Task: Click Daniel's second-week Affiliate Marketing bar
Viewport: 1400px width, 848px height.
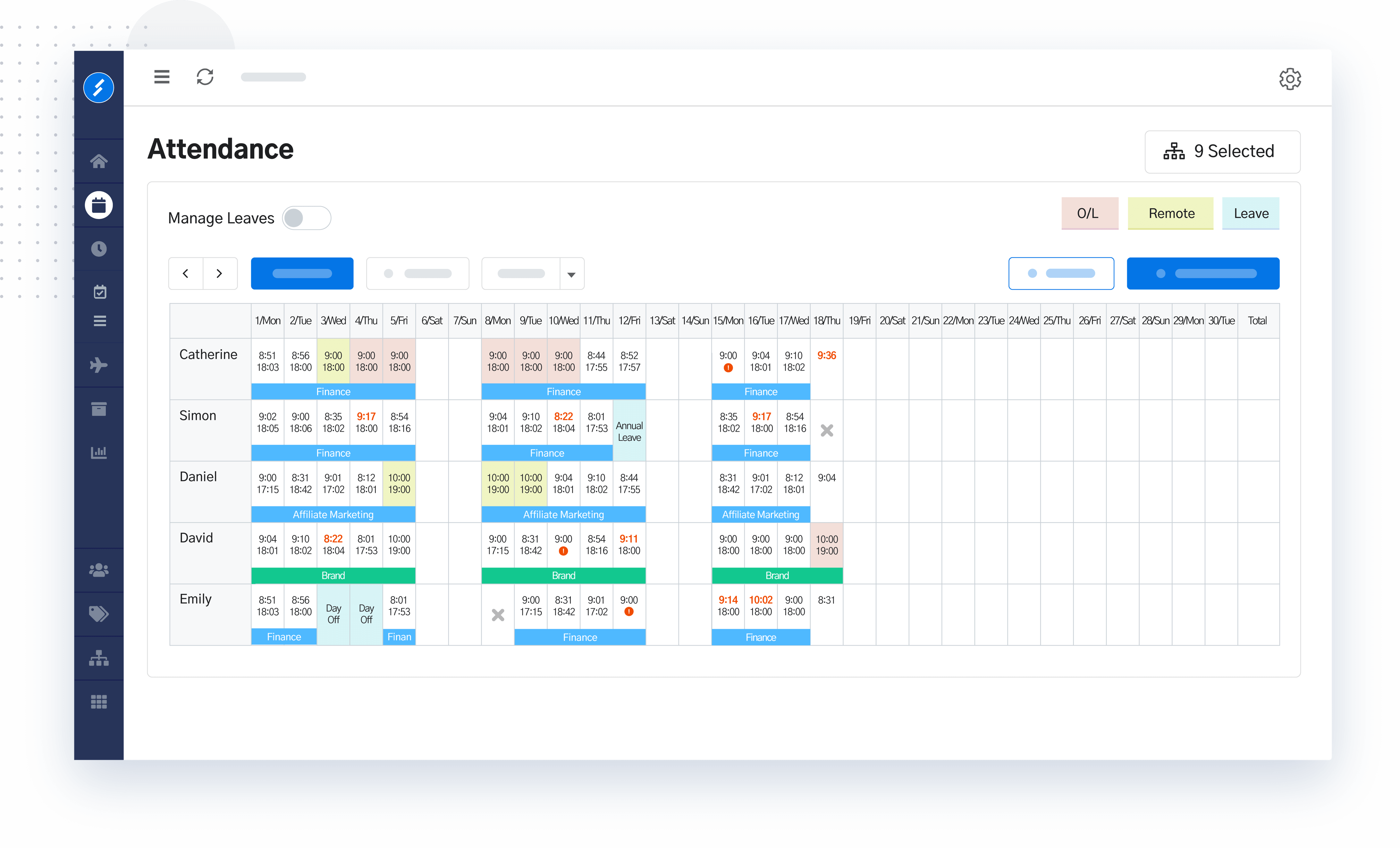Action: pyautogui.click(x=564, y=515)
